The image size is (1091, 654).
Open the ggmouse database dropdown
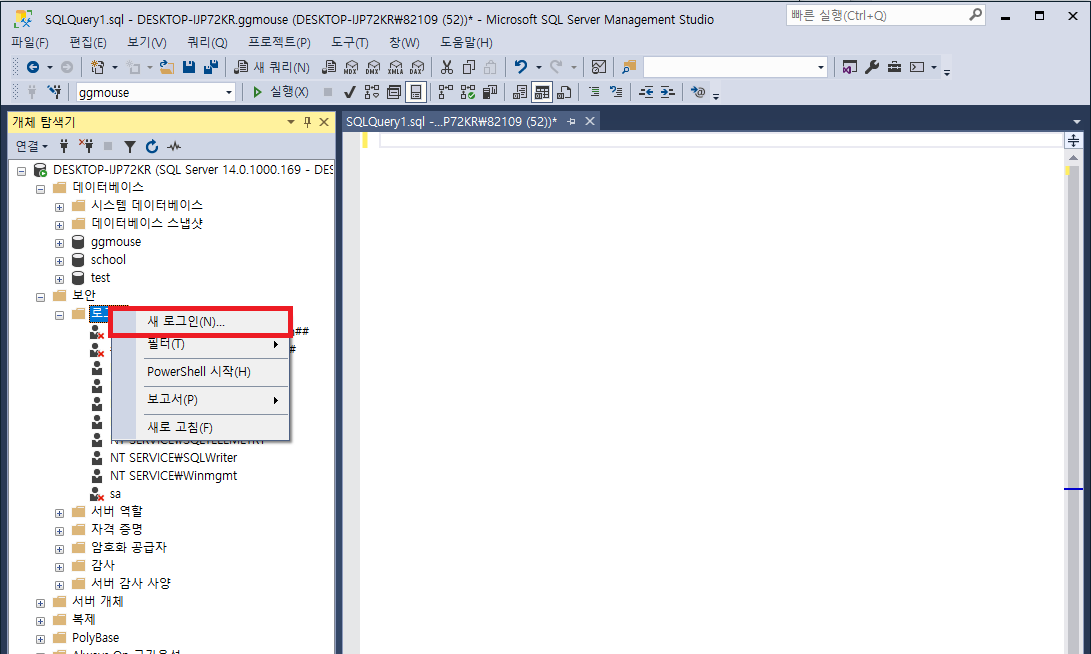point(228,93)
